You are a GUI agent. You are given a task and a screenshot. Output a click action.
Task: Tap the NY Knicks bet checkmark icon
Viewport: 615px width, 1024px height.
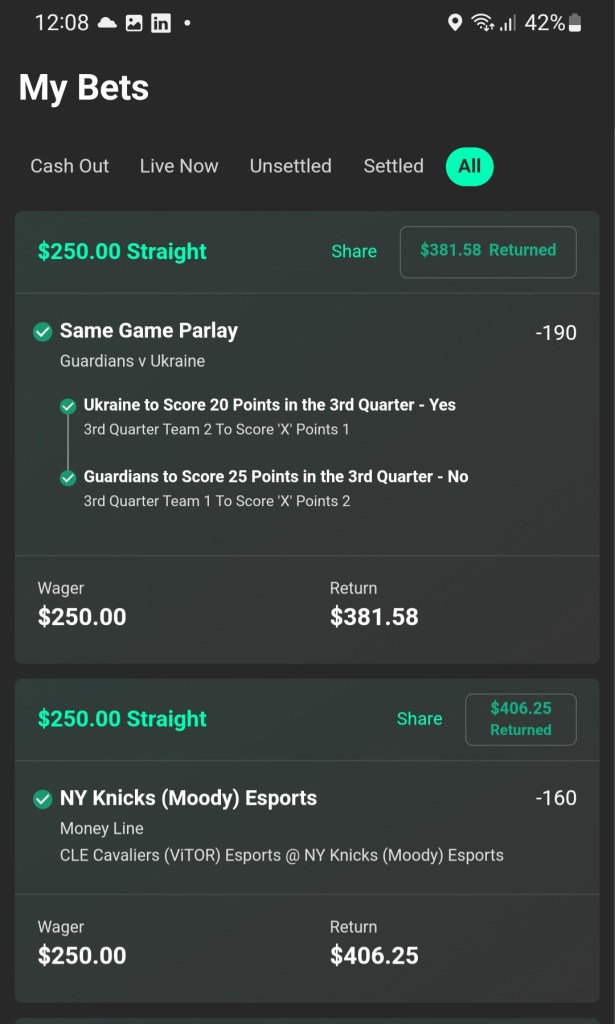43,799
